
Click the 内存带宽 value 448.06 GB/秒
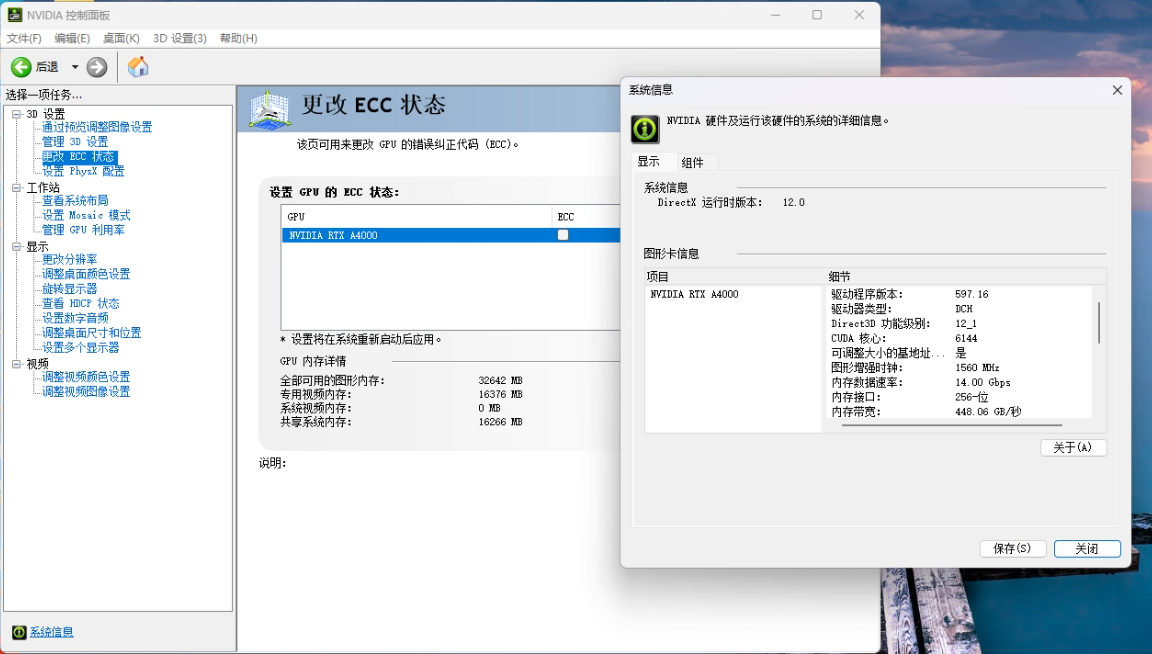[x=988, y=412]
